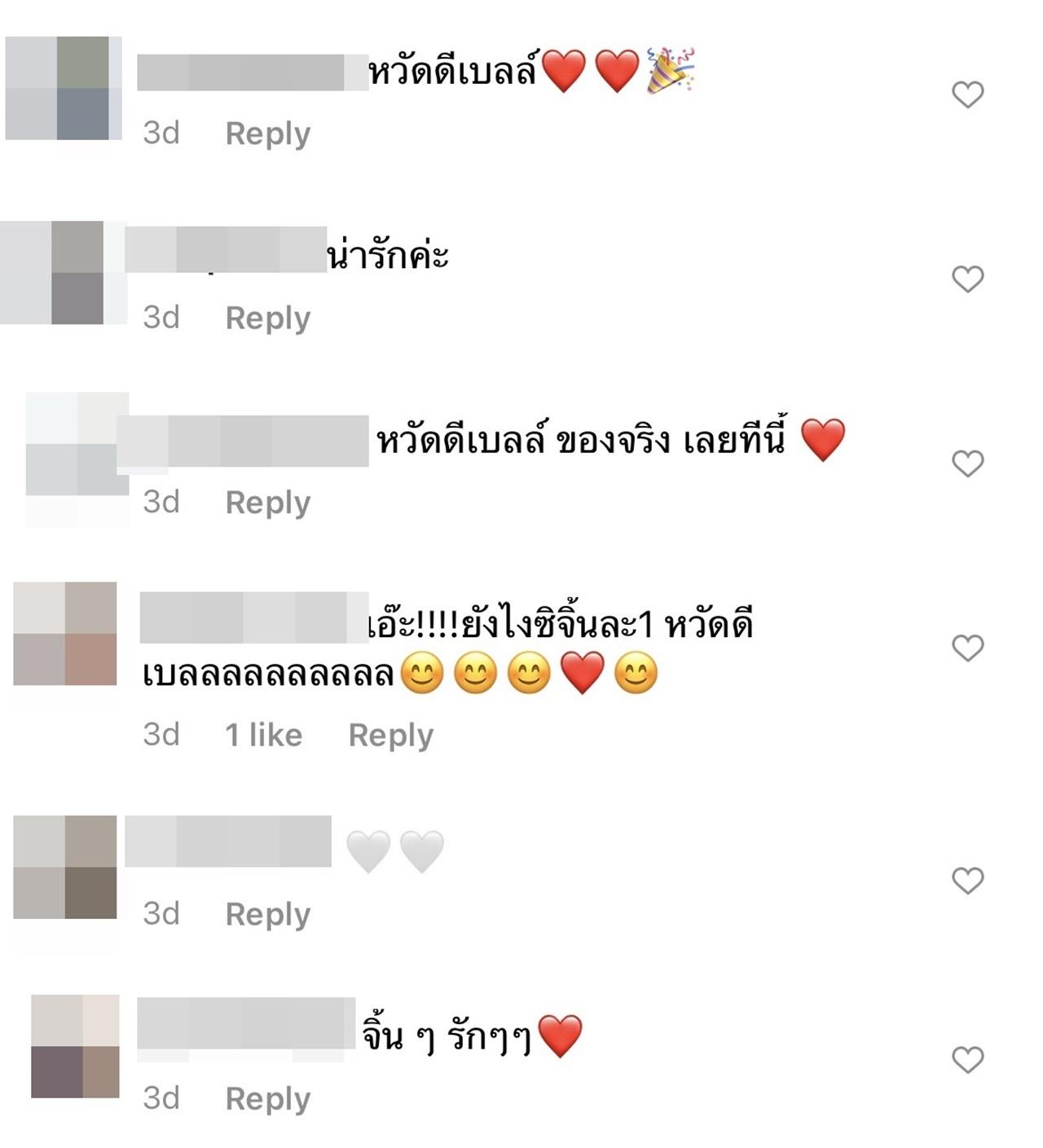Open avatar of white hearts commenter
Image resolution: width=1043 pixels, height=1148 pixels.
click(x=65, y=867)
